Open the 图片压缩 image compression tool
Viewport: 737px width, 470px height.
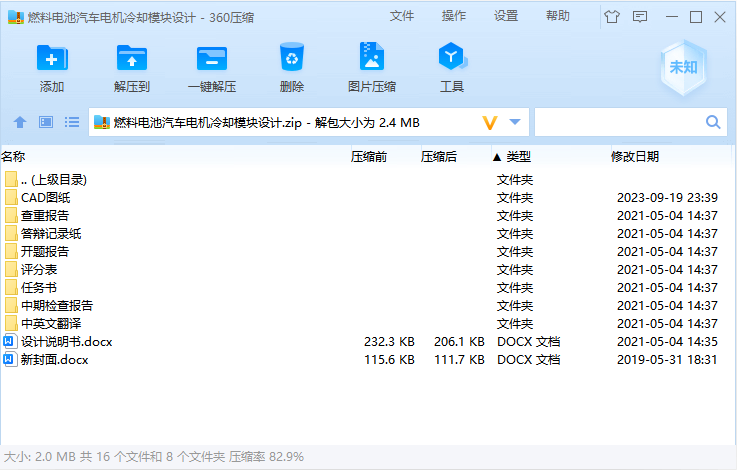pyautogui.click(x=372, y=56)
